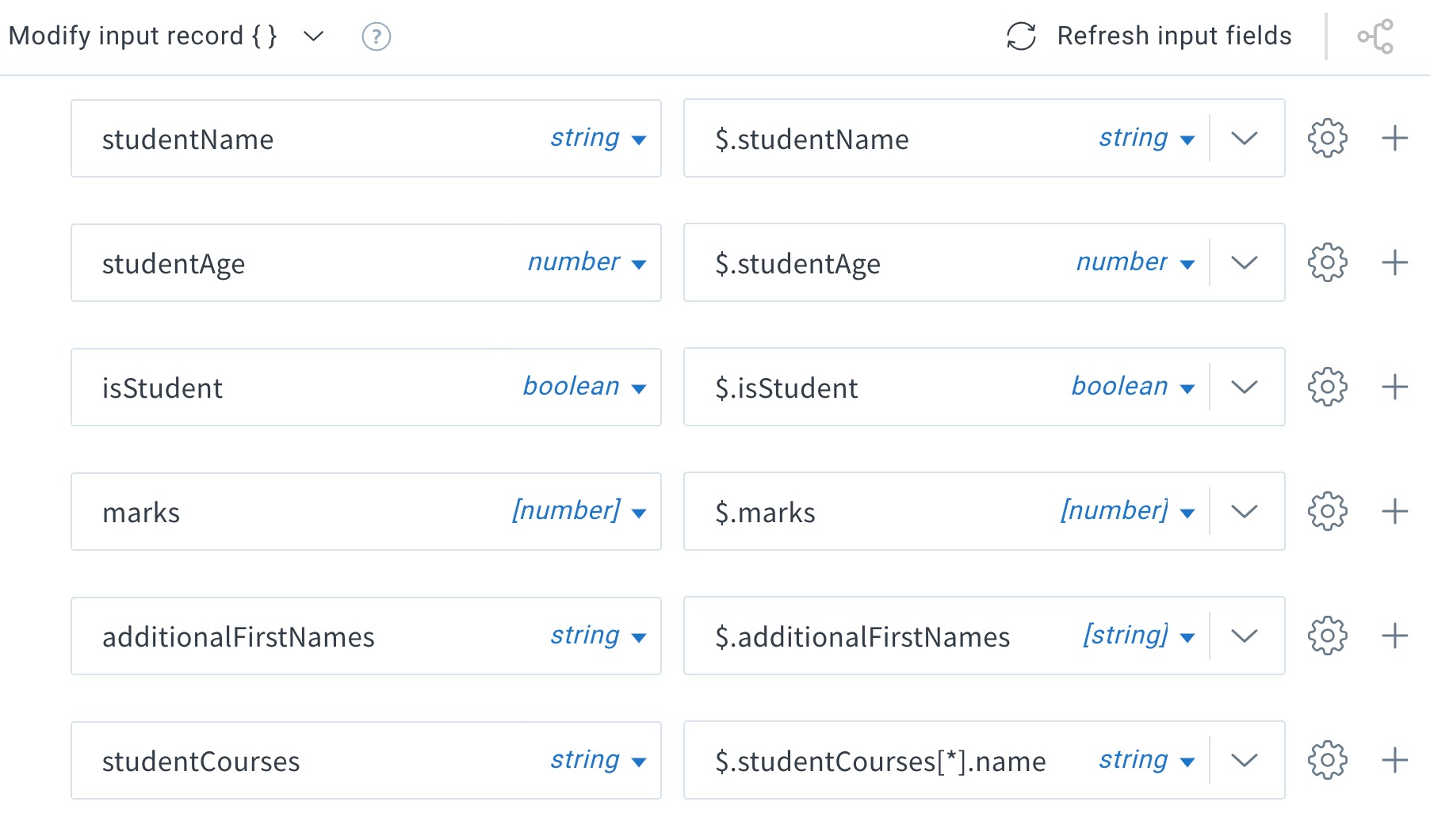Click the refresh arrows icon
Screen dimensions: 1430x840
[x=1021, y=36]
